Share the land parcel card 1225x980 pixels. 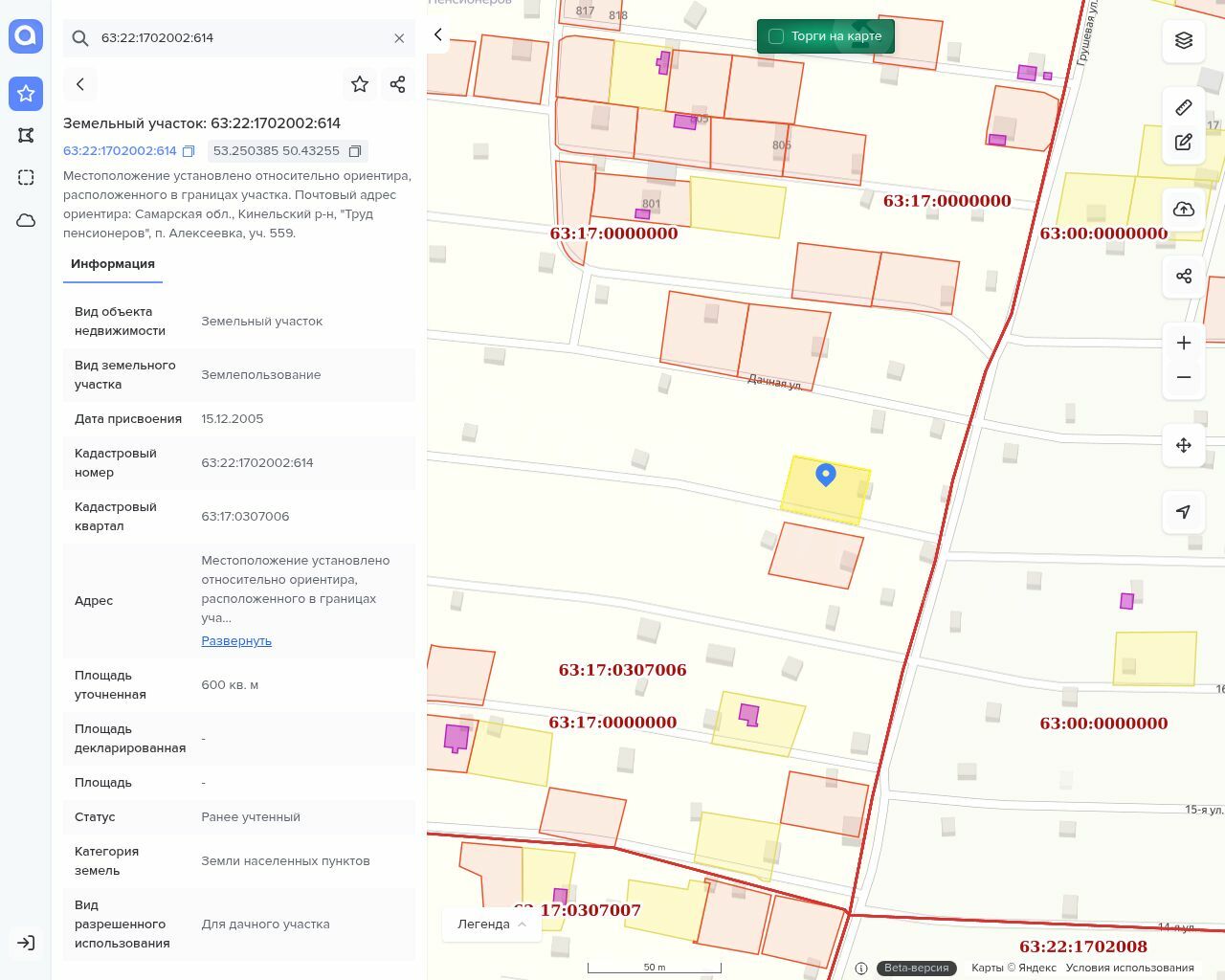coord(398,84)
